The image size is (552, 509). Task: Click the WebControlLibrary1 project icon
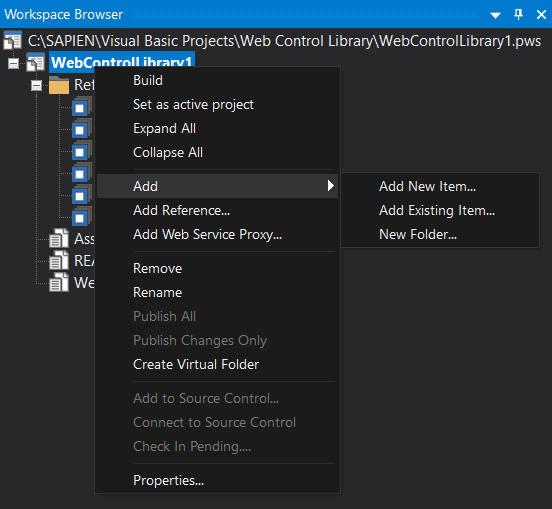36,62
